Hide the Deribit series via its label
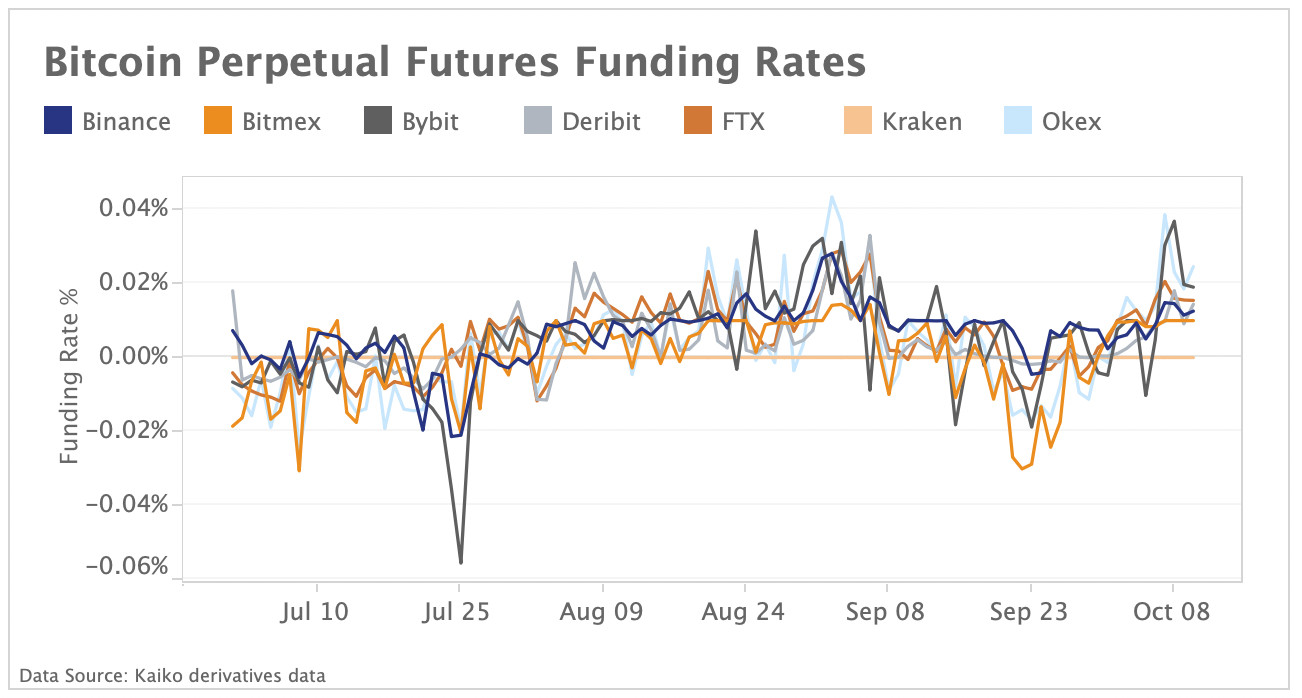Viewport: 1302px width, 698px height. [x=600, y=122]
